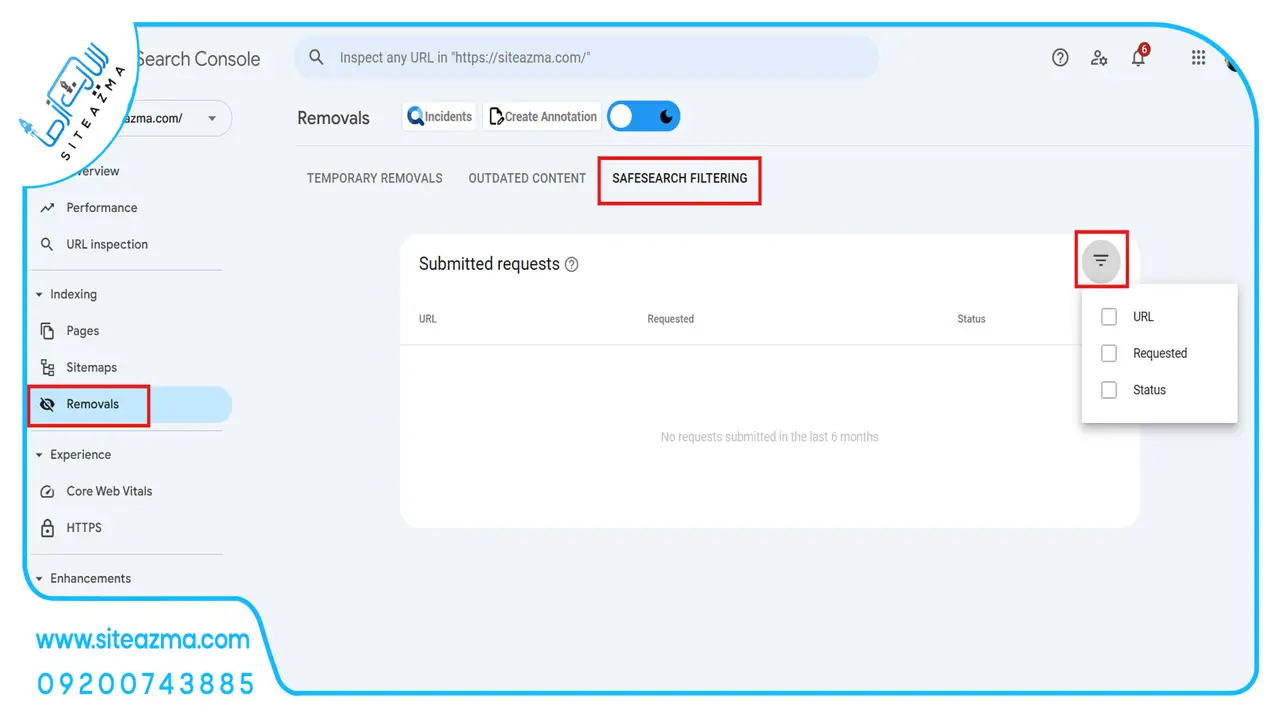The width and height of the screenshot is (1280, 720).
Task: Open the help question mark icon
Action: coord(1060,58)
